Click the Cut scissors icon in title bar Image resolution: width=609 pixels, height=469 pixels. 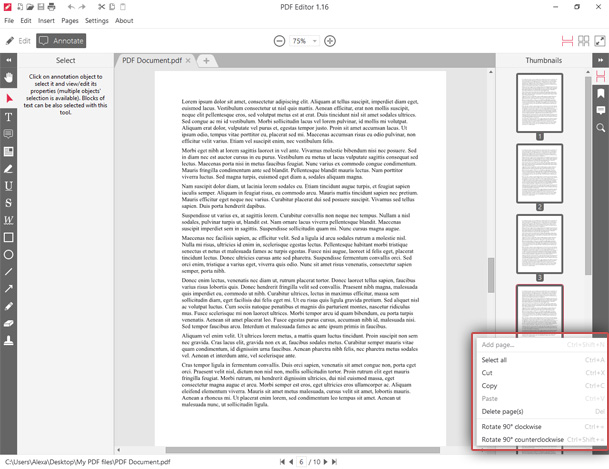(101, 7)
